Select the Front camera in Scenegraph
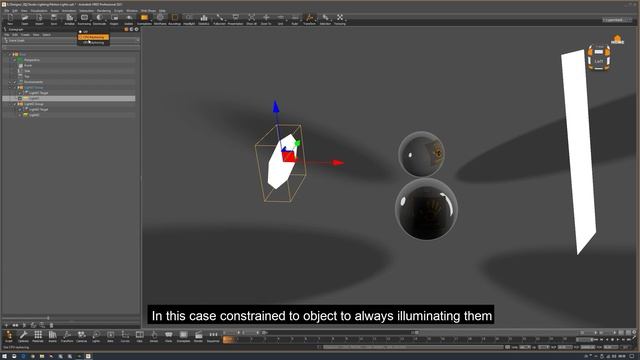The image size is (640, 360). [28, 65]
